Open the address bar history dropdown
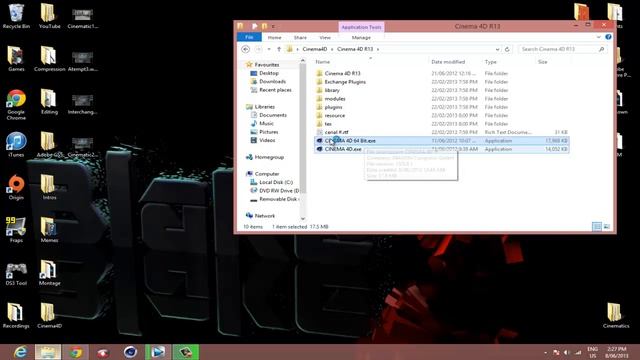Screen dimensions: 640x360 (497, 49)
